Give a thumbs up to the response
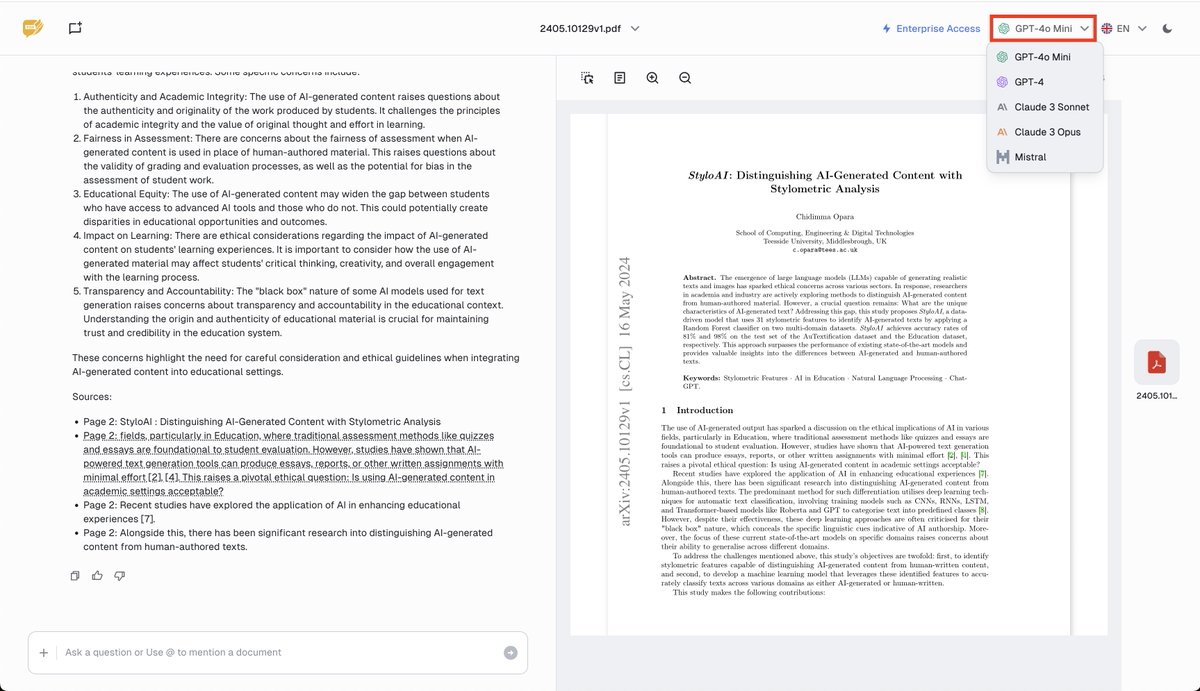This screenshot has height=691, width=1200. click(x=97, y=575)
